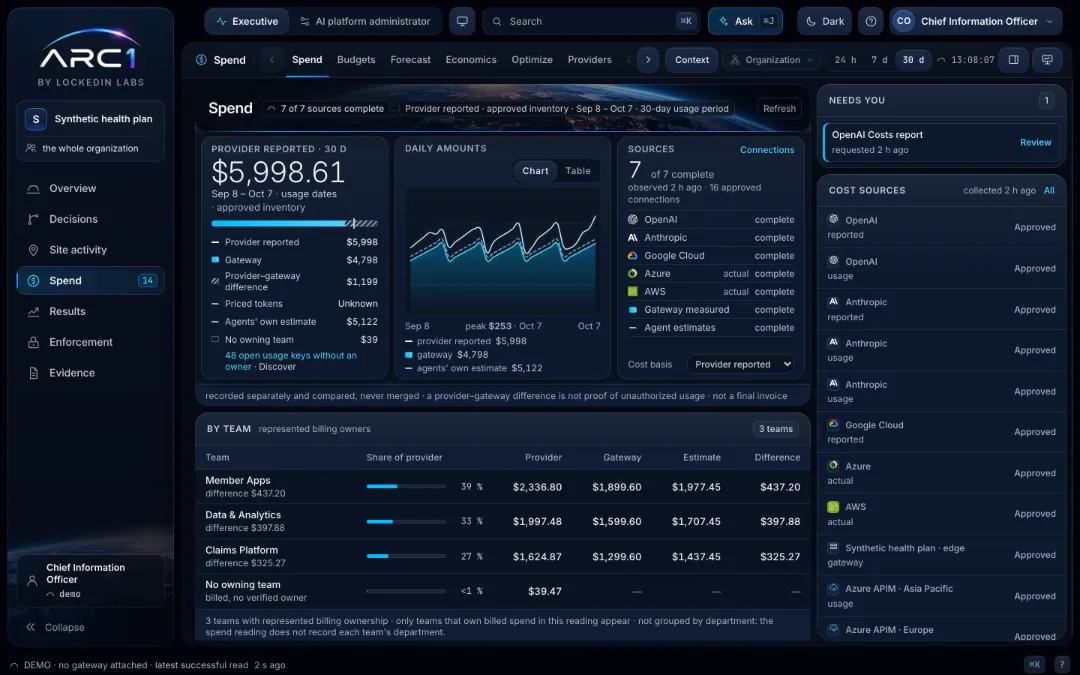Open the Organization scope dropdown

(771, 60)
